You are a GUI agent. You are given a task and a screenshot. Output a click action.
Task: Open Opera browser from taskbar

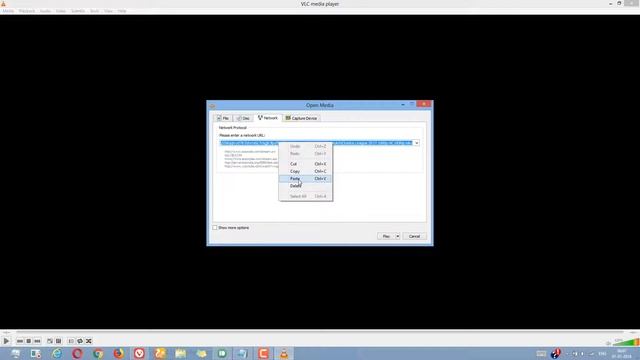click(77, 353)
